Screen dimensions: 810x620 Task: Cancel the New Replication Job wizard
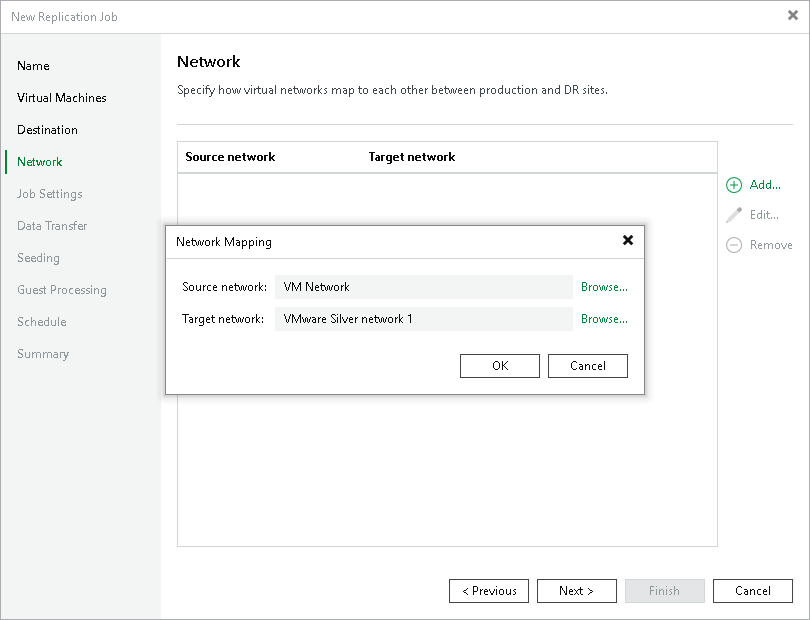(752, 590)
